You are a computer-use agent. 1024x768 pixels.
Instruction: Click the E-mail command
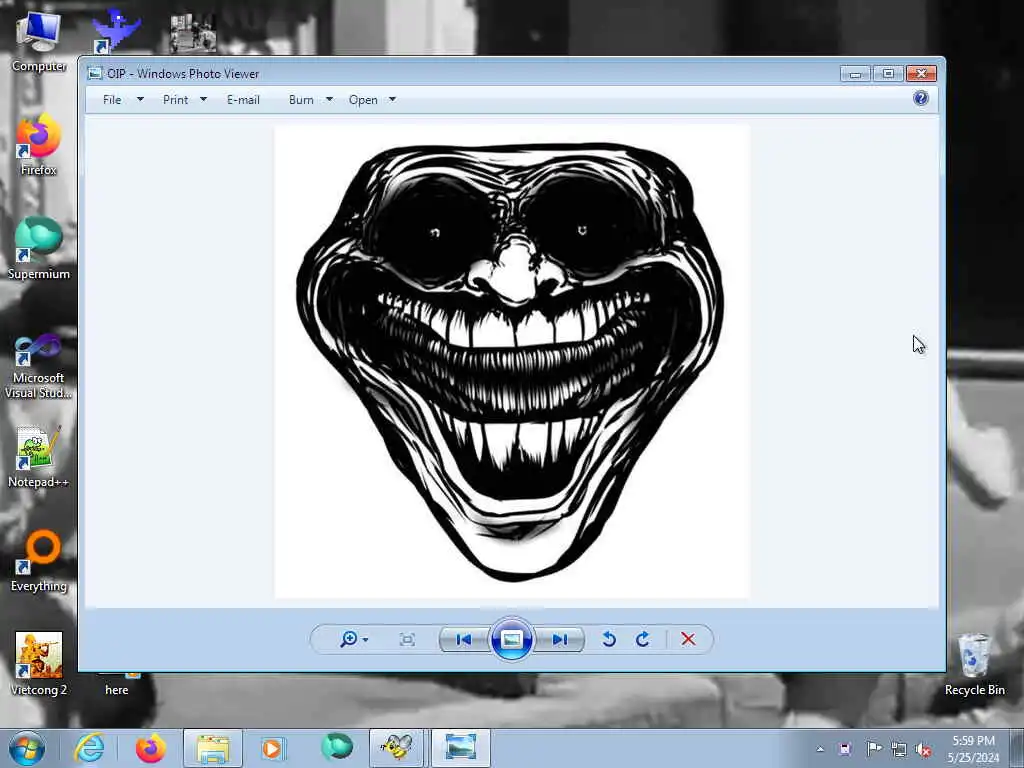pos(243,100)
